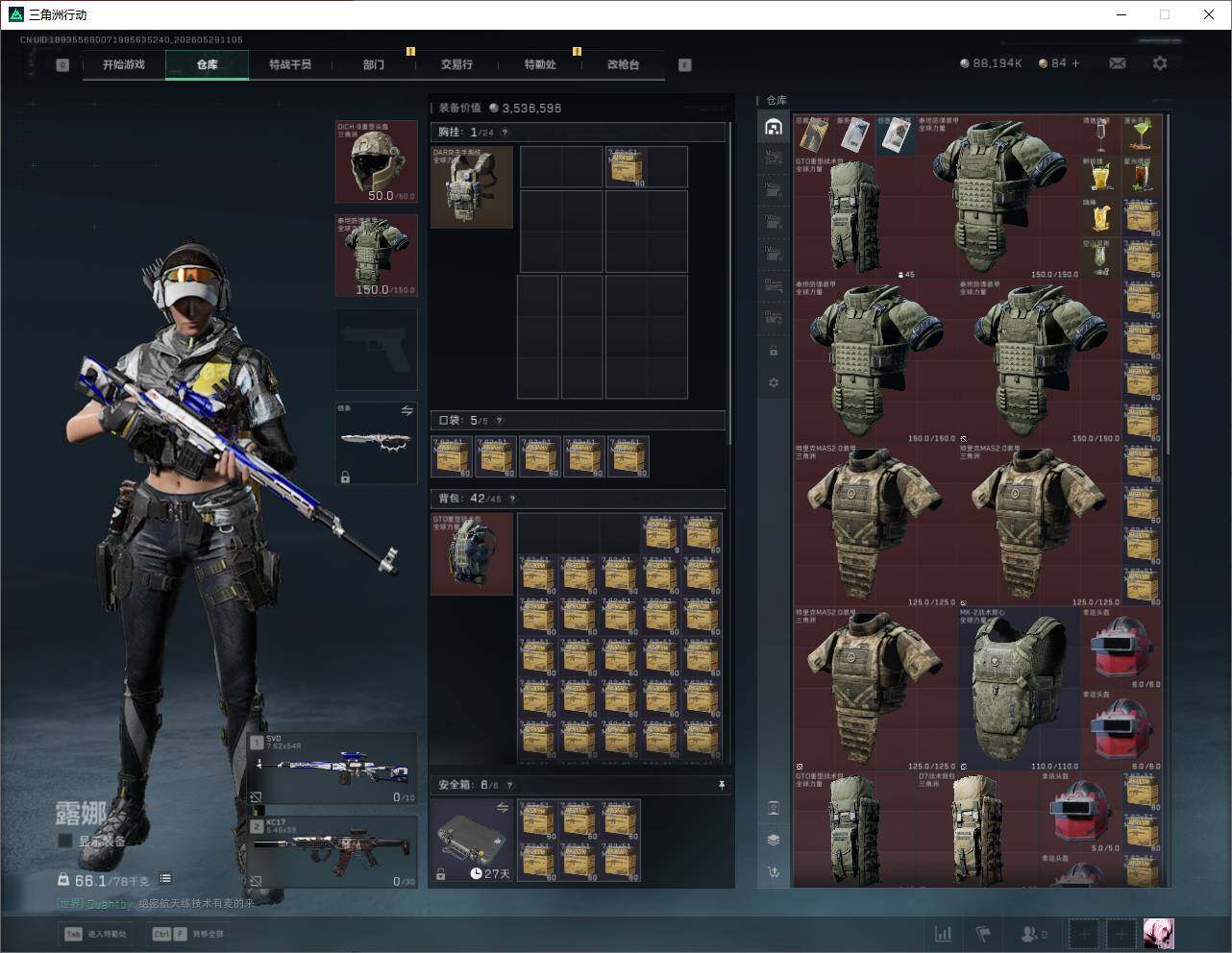Click the warehouse vertical scrollbar

tap(1168, 286)
